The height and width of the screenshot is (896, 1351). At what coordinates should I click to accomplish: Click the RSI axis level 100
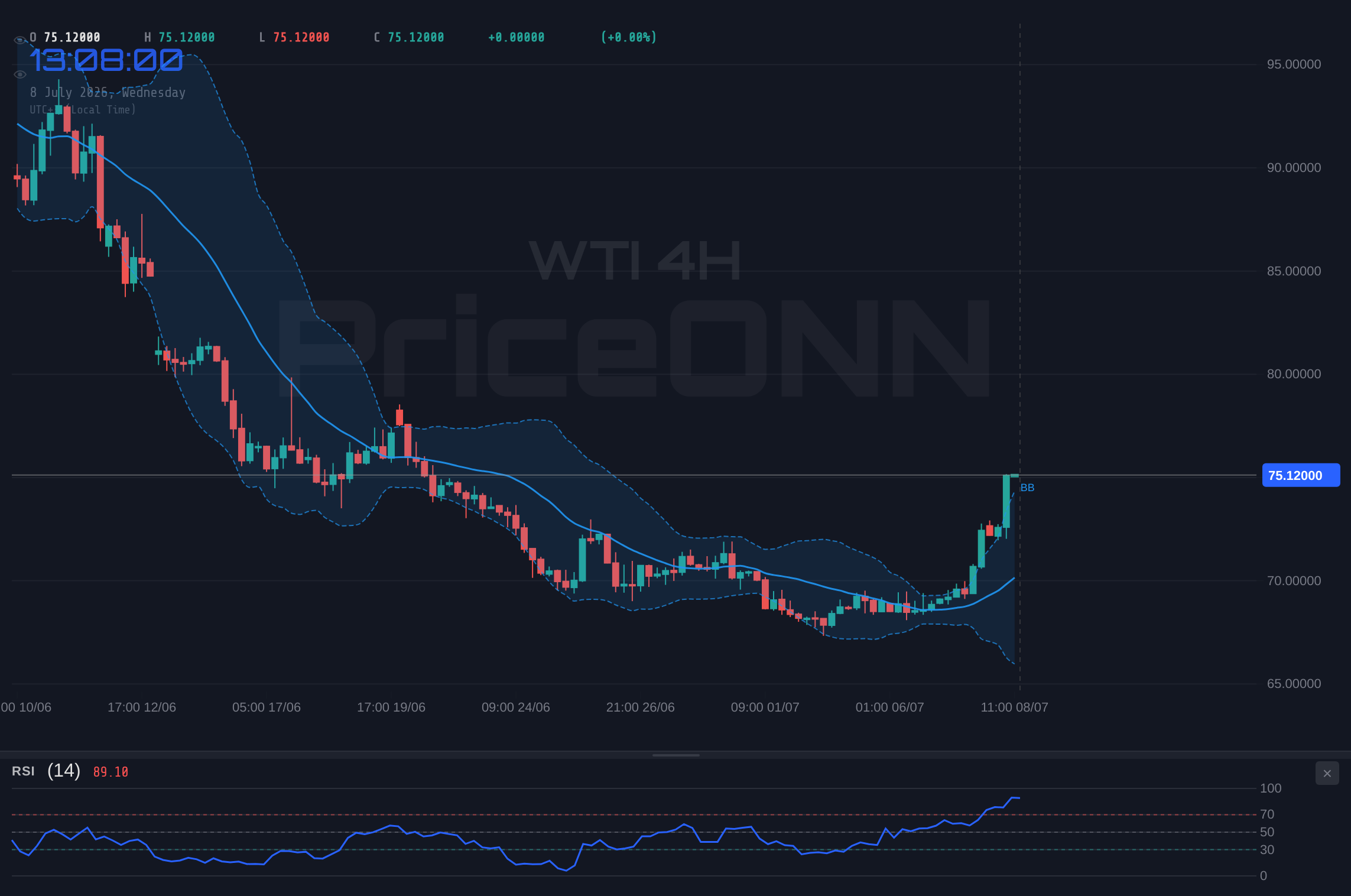1271,788
